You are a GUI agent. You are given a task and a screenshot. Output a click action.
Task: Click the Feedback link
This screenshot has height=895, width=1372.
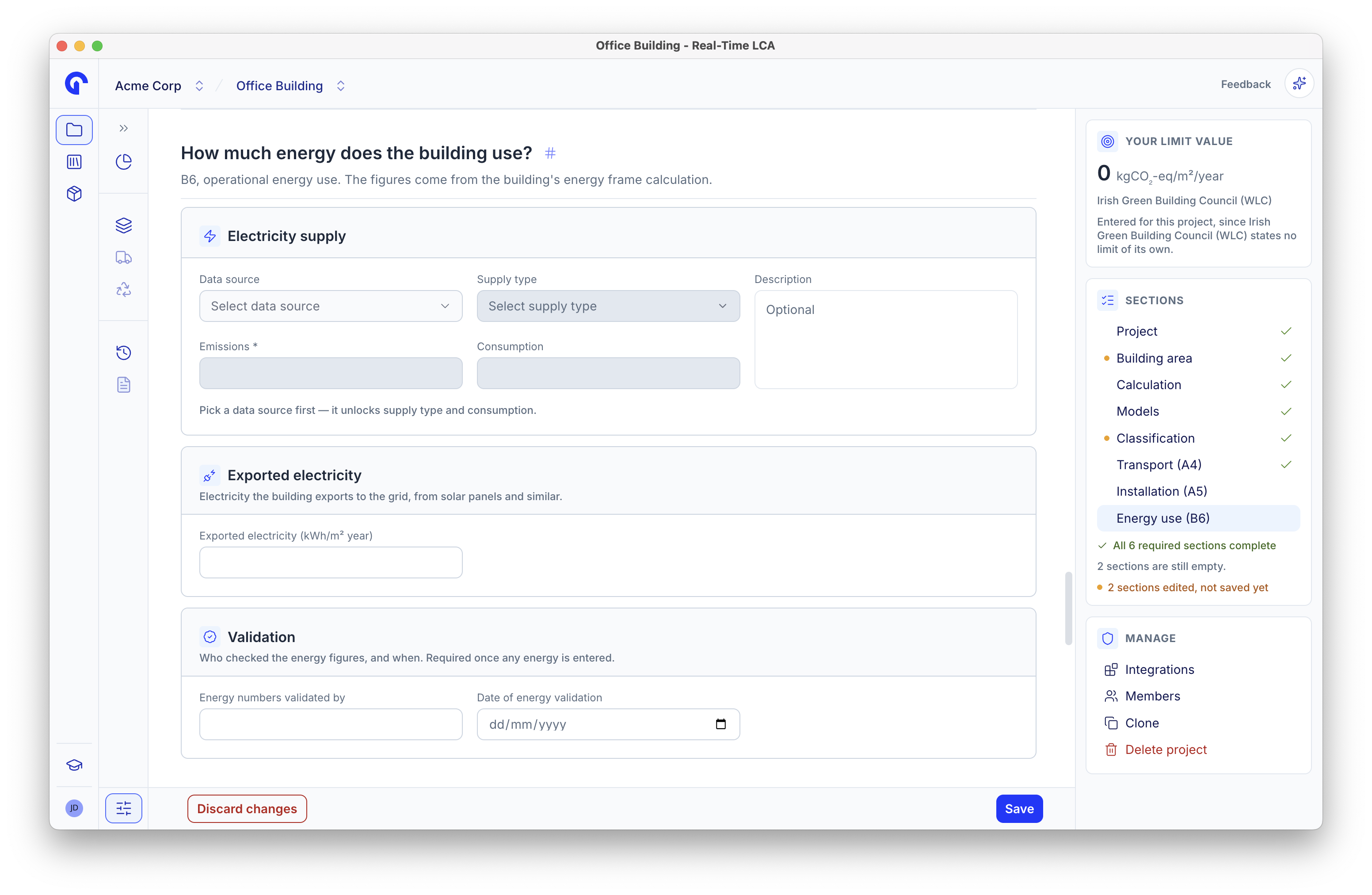[1245, 84]
